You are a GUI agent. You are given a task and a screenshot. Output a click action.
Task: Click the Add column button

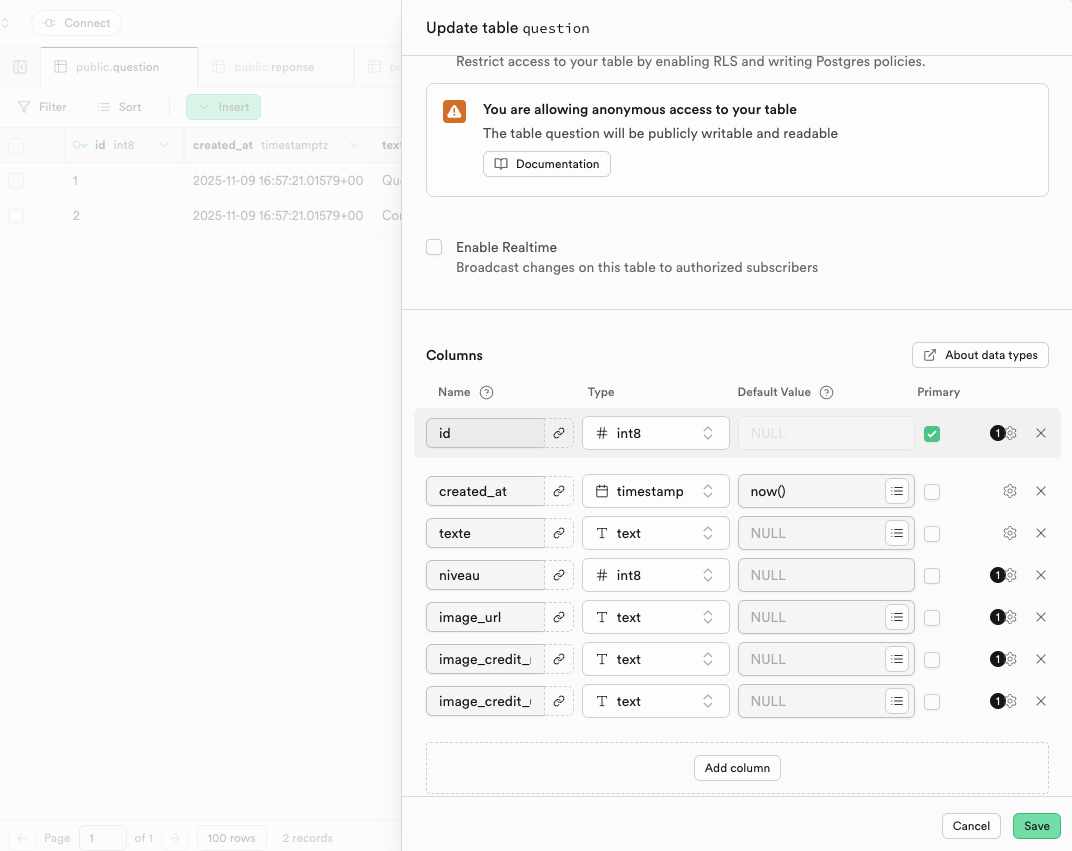737,768
